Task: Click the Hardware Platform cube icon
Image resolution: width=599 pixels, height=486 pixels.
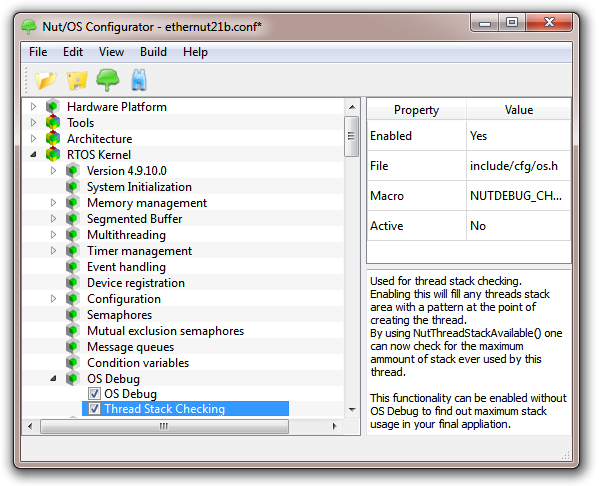Action: pos(53,107)
